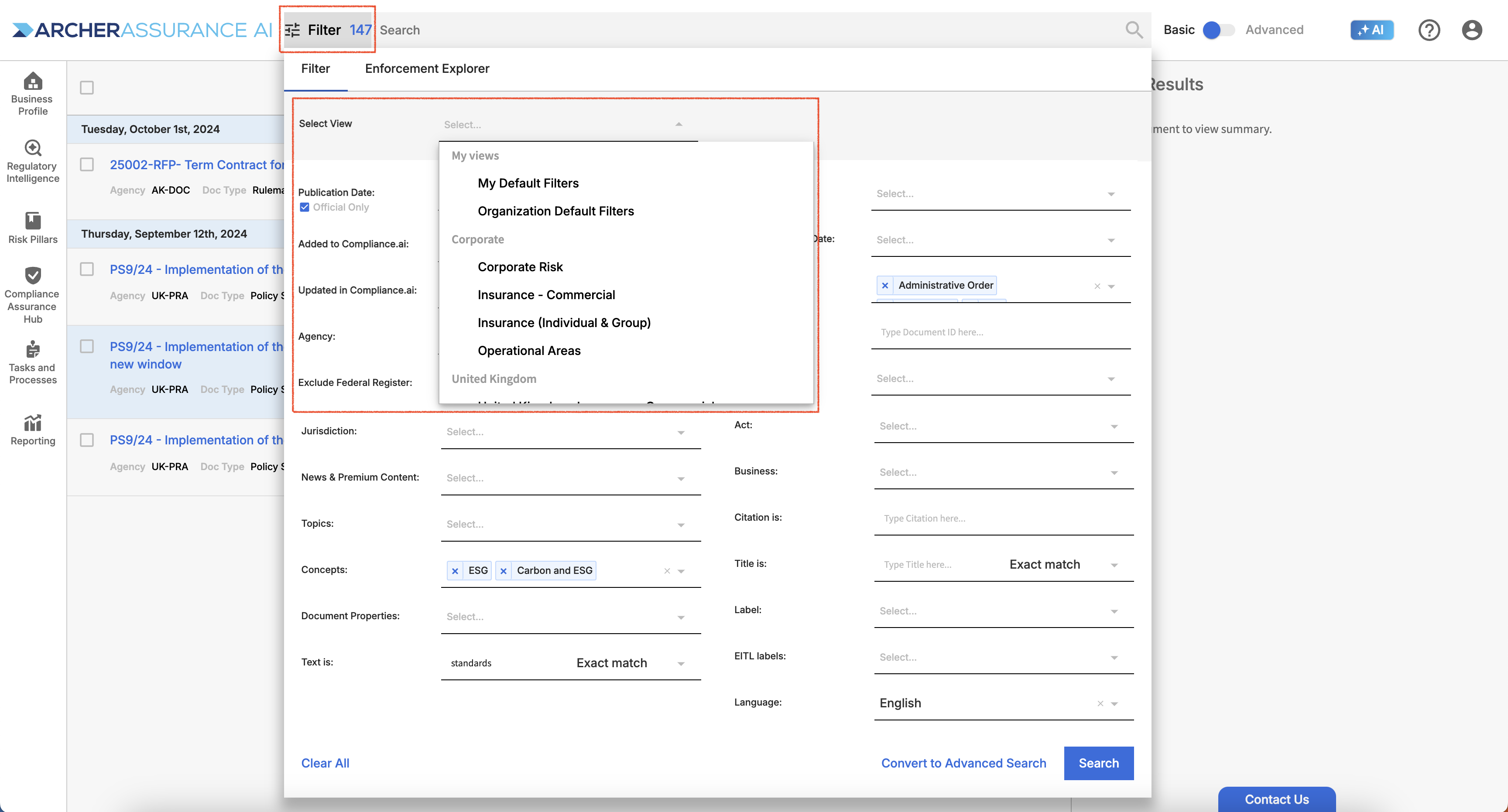
Task: Select My Default Filters view
Action: point(528,184)
